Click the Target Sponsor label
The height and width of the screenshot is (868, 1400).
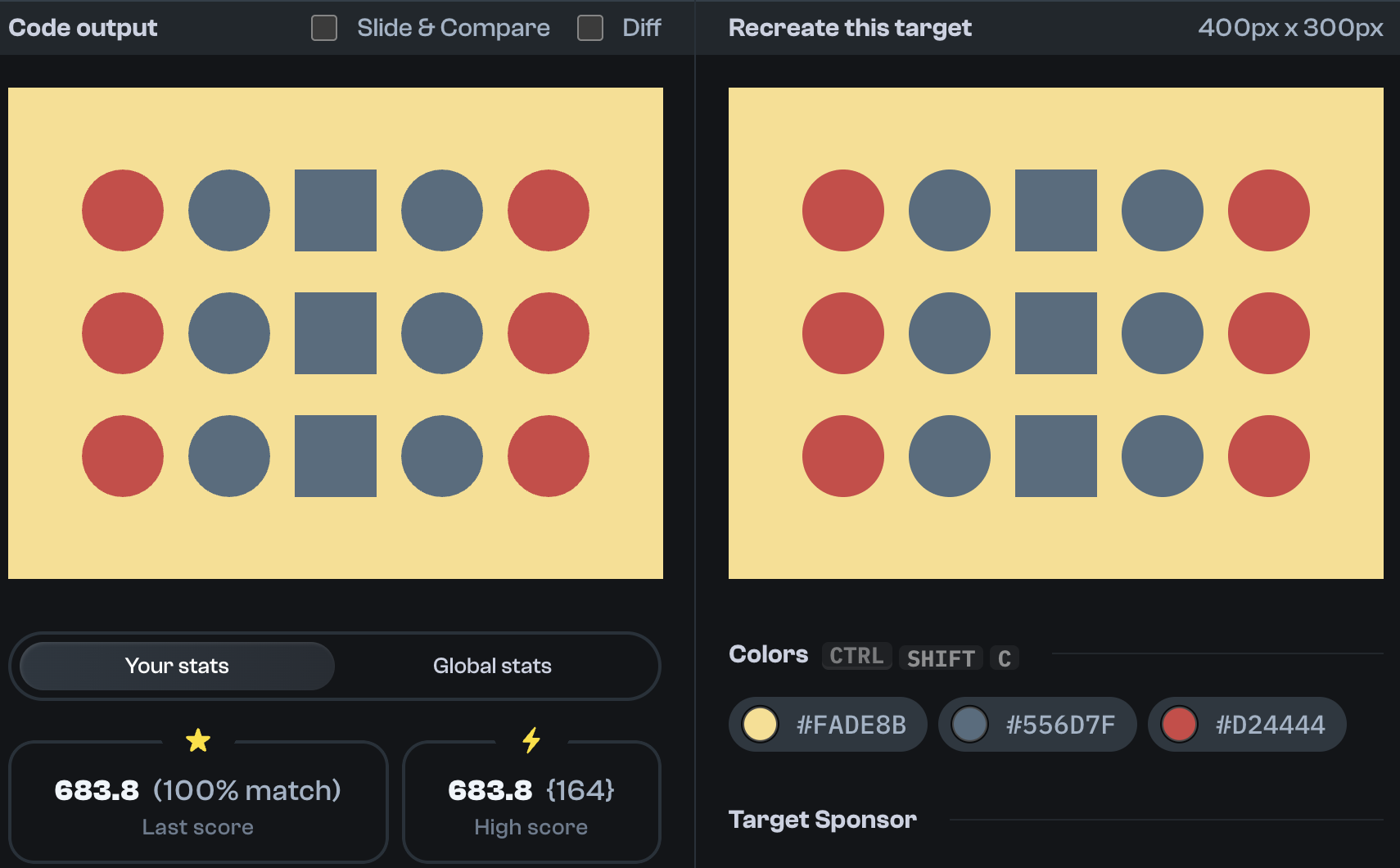click(822, 819)
